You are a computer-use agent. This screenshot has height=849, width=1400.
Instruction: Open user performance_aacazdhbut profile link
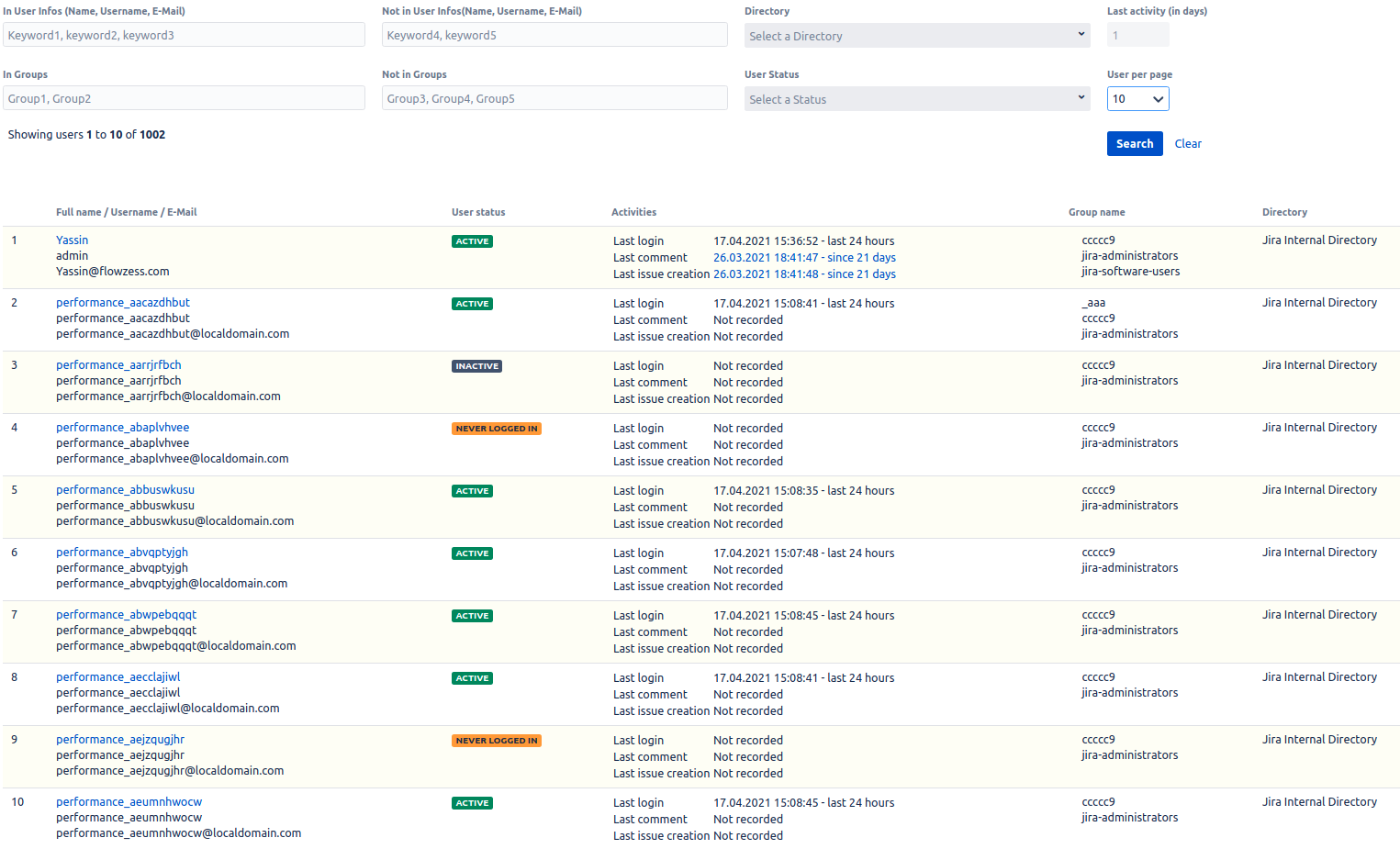pos(122,303)
